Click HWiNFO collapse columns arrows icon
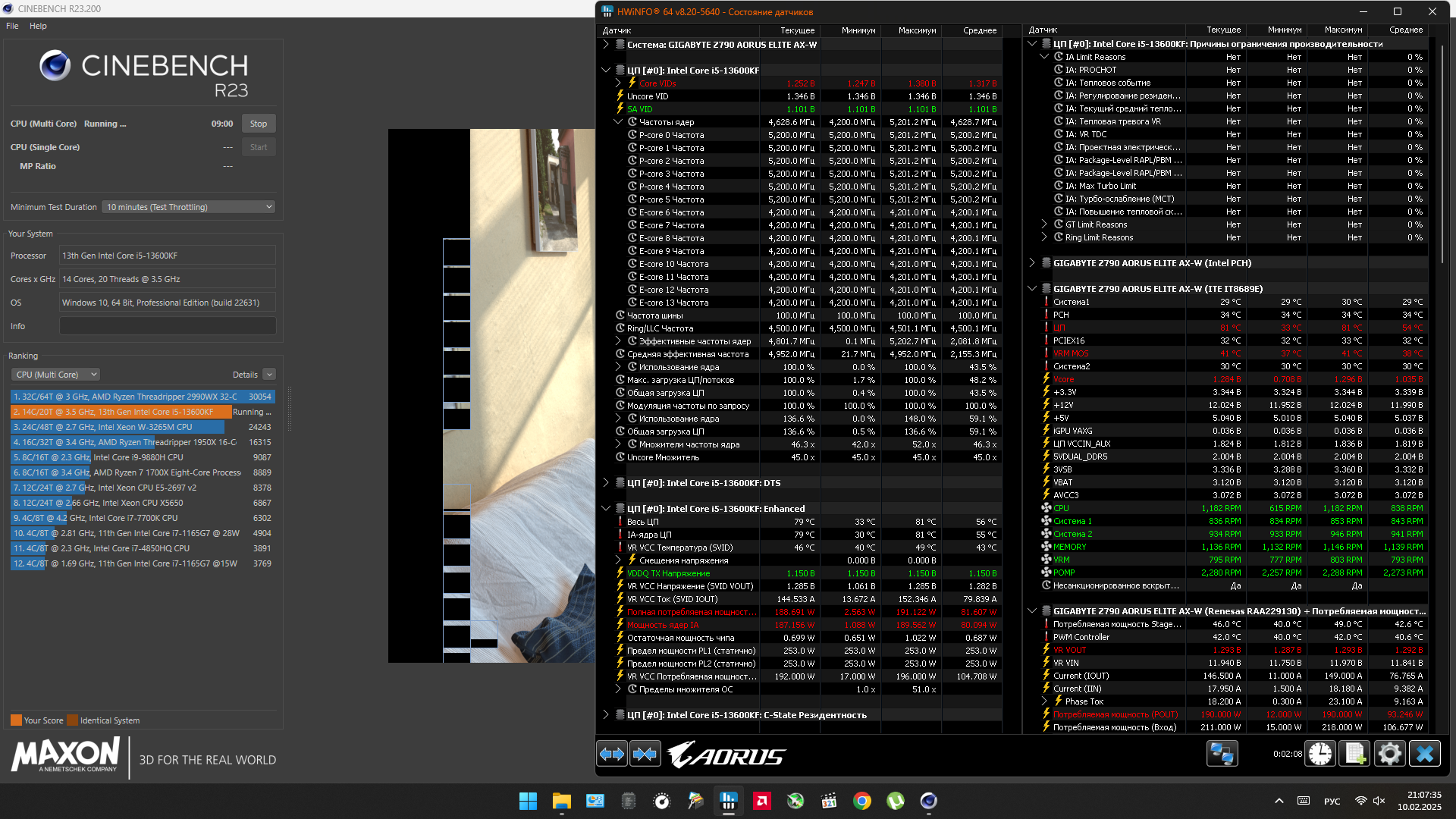Screen dimensions: 1456x819 point(645,754)
